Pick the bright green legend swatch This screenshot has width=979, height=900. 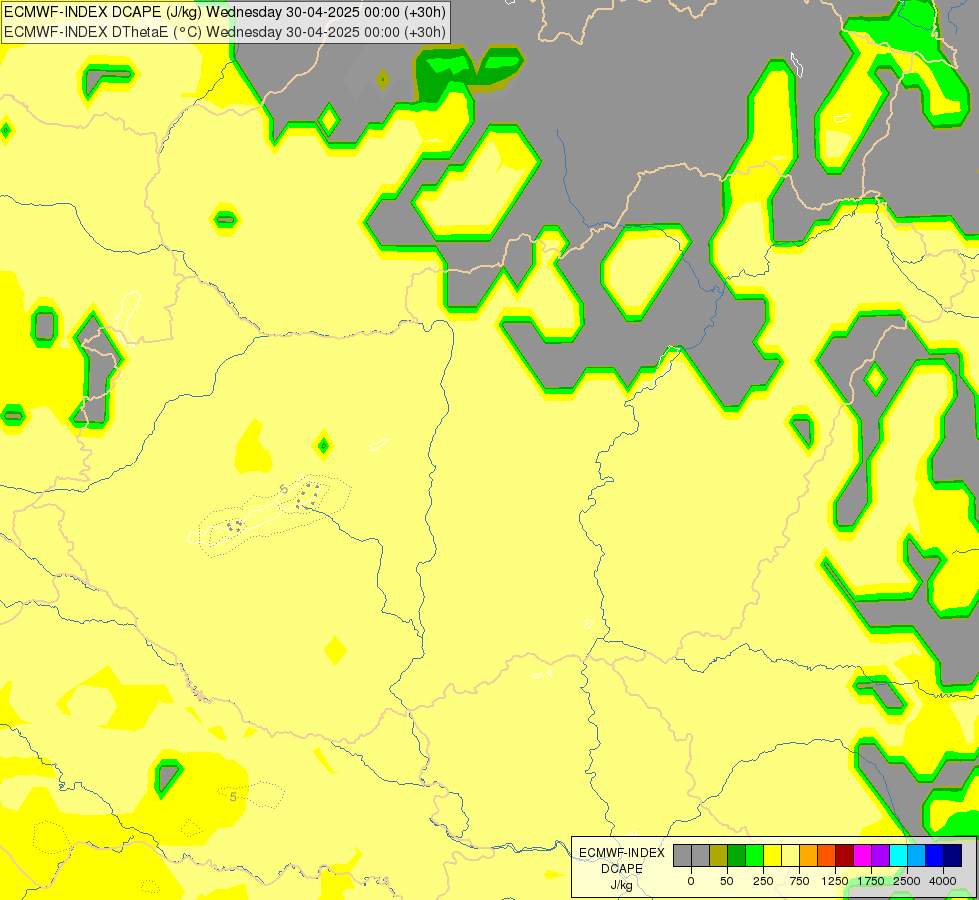754,856
